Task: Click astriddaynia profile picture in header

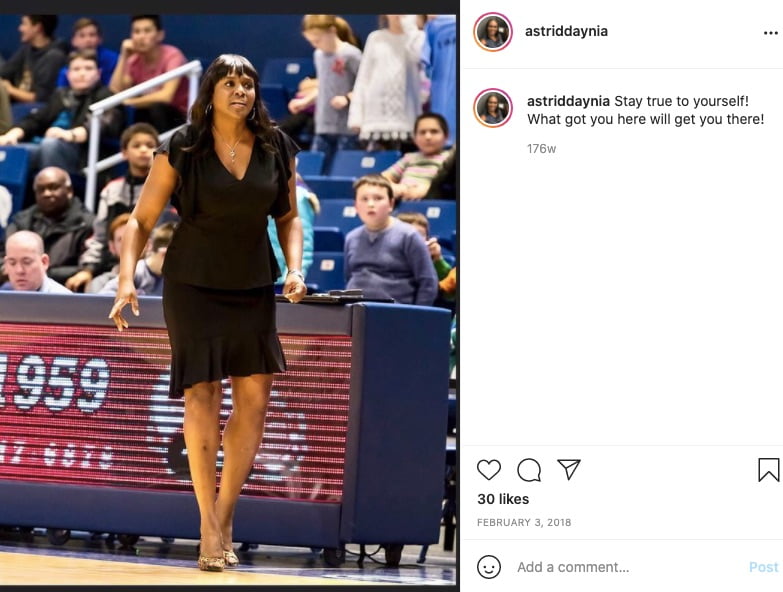Action: [493, 32]
